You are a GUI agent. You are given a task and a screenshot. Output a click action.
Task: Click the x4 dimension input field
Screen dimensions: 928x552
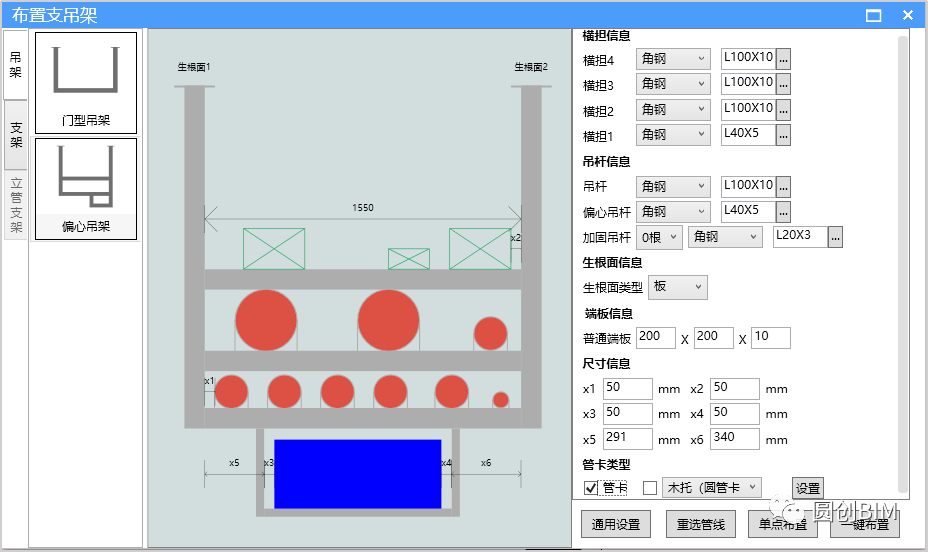point(734,414)
